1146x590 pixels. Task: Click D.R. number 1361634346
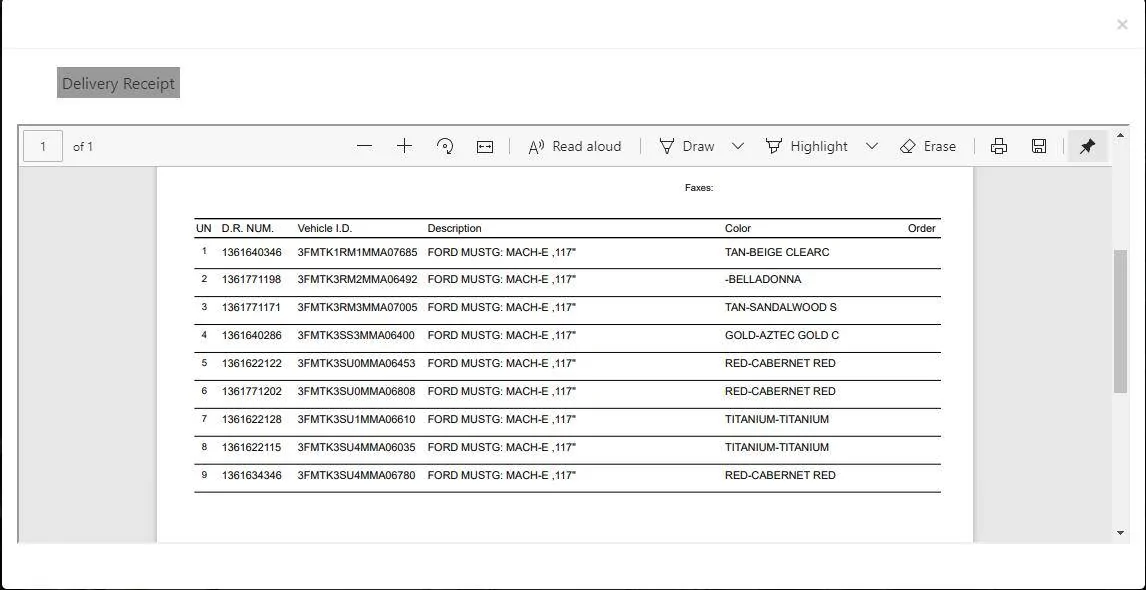tap(251, 475)
